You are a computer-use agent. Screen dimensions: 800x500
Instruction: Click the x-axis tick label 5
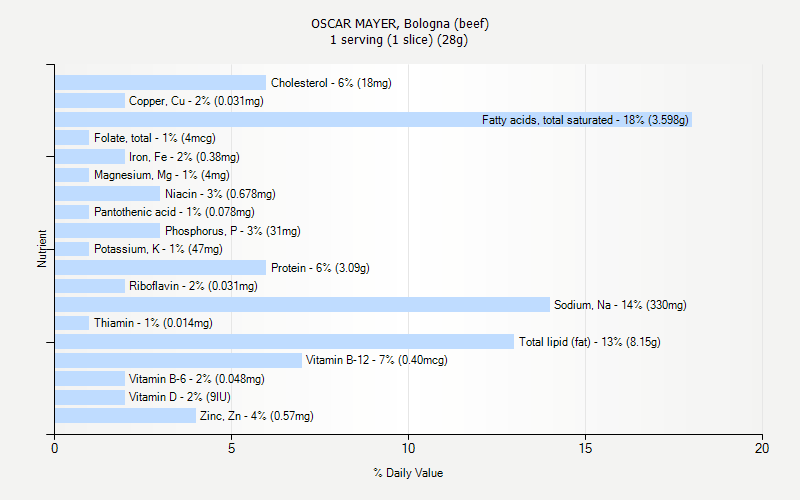(231, 448)
